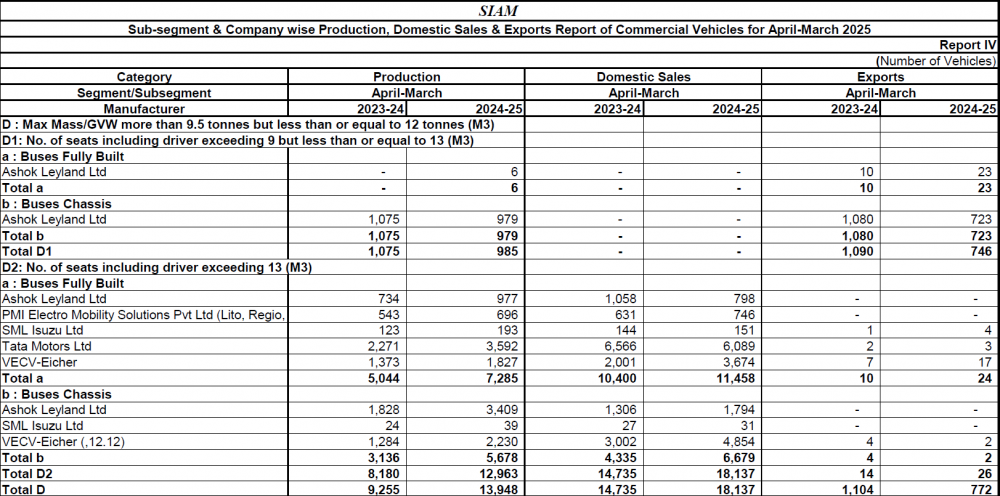This screenshot has height=496, width=1000.
Task: Click Total D production value 13,948
Action: [500, 490]
